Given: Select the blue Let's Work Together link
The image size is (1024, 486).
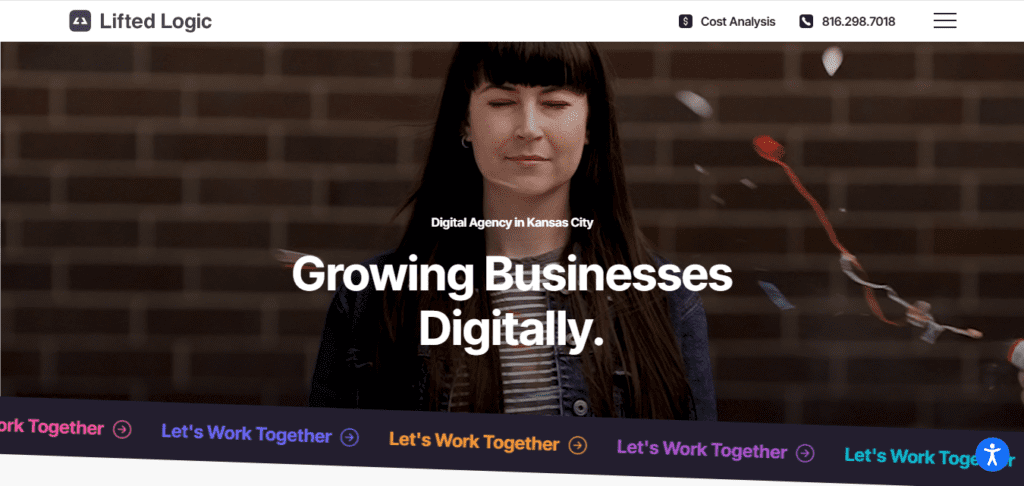Looking at the screenshot, I should click(x=247, y=434).
